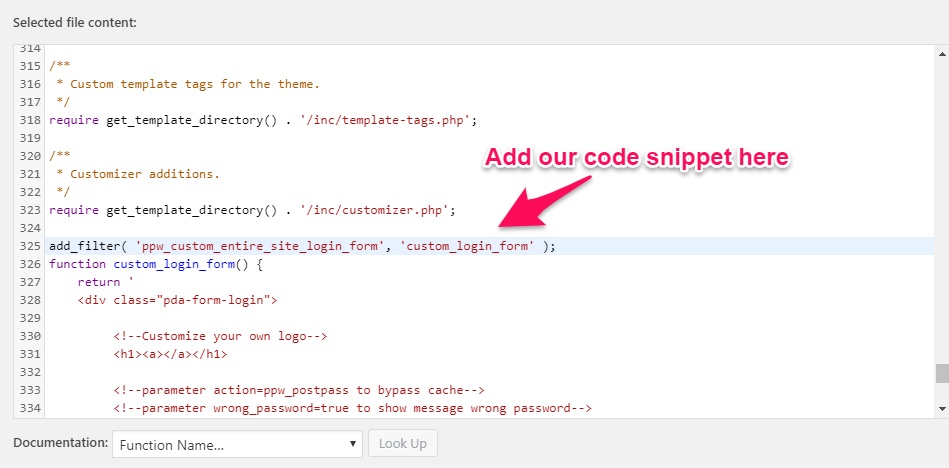Screen dimensions: 949x468
Task: Click the line with require '/inc/customizer.php'
Action: pyautogui.click(x=252, y=211)
